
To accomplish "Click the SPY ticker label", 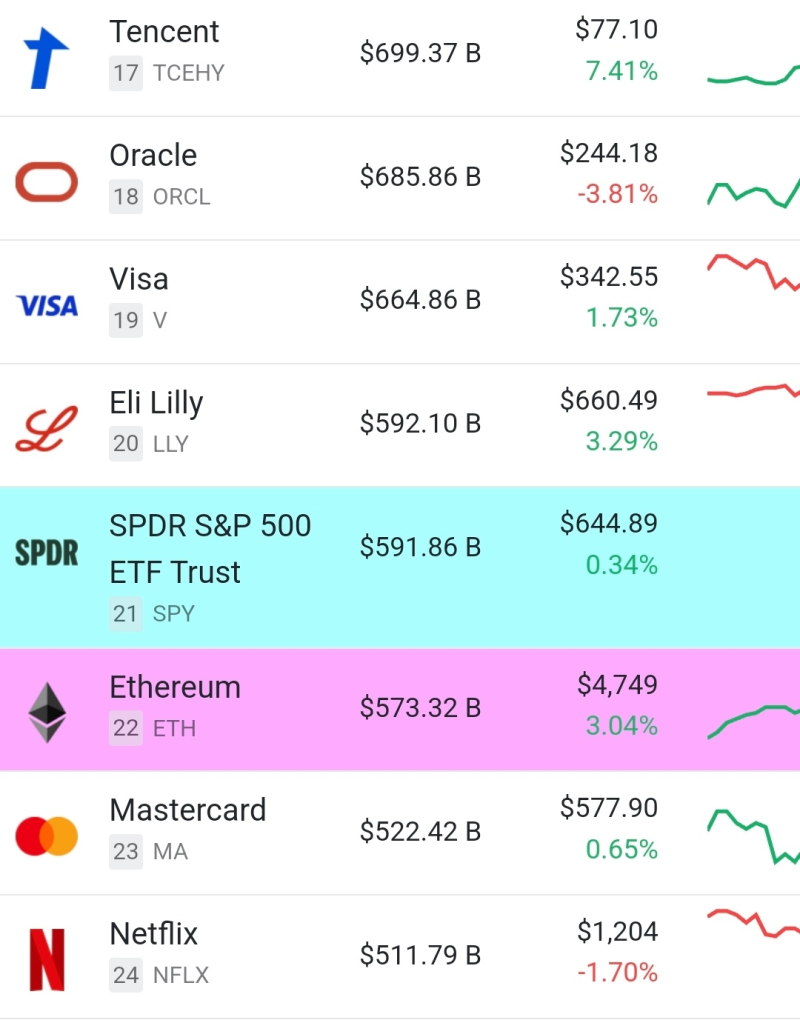I will click(x=174, y=614).
